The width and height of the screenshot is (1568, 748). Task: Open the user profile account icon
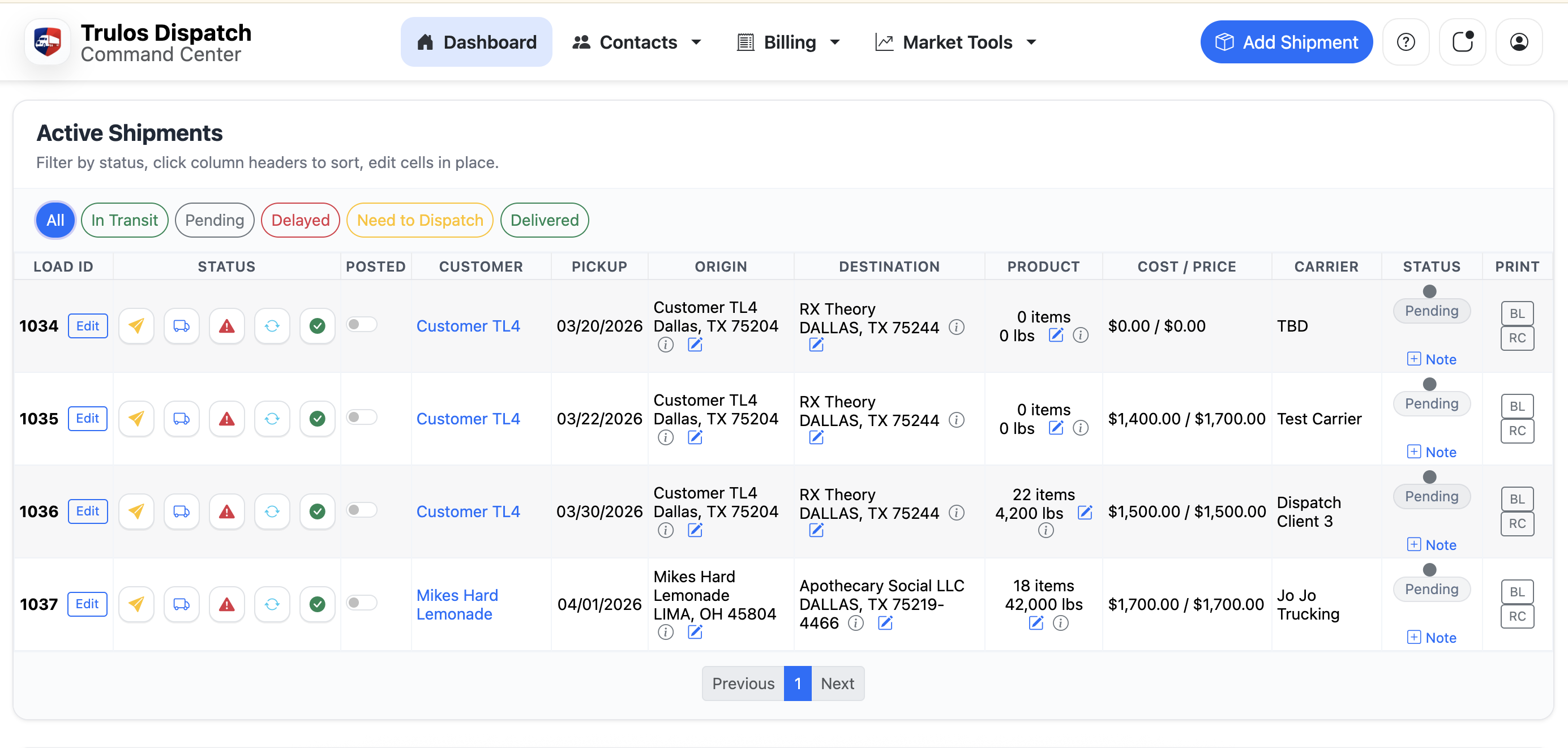point(1519,41)
